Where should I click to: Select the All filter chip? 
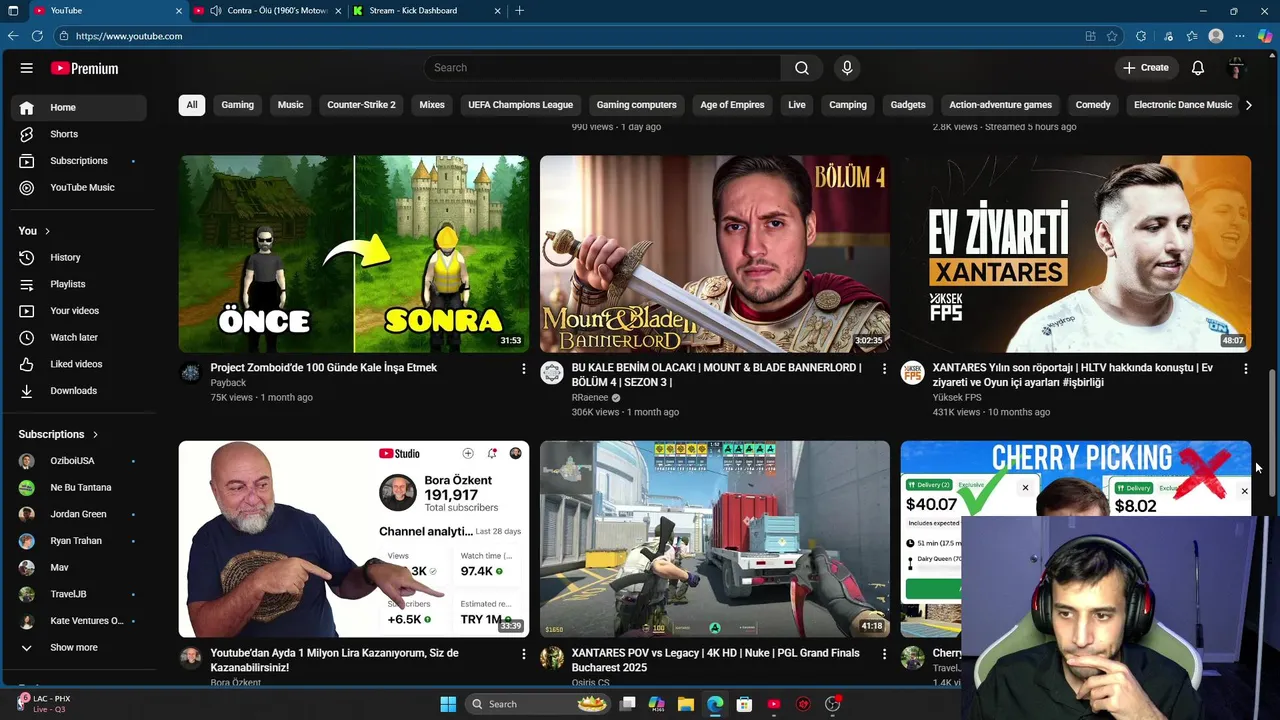click(192, 105)
